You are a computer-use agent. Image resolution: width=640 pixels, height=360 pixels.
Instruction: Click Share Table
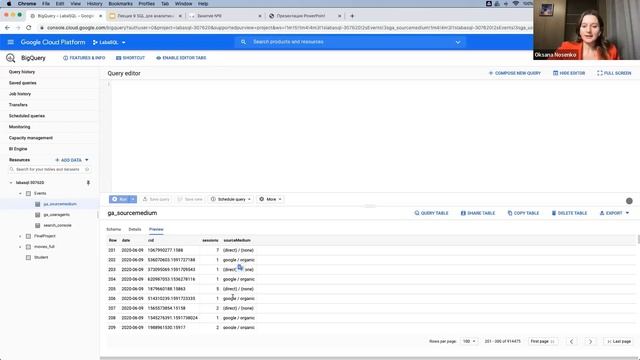(x=478, y=213)
